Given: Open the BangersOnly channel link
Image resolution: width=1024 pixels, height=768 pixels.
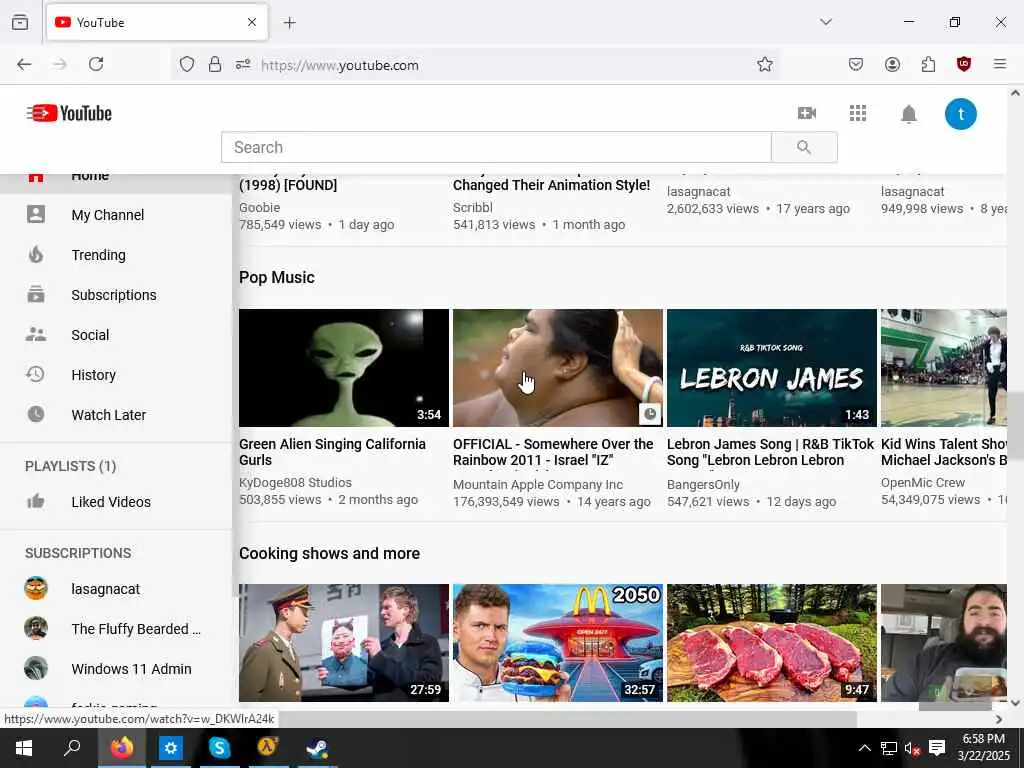Looking at the screenshot, I should click(x=703, y=485).
